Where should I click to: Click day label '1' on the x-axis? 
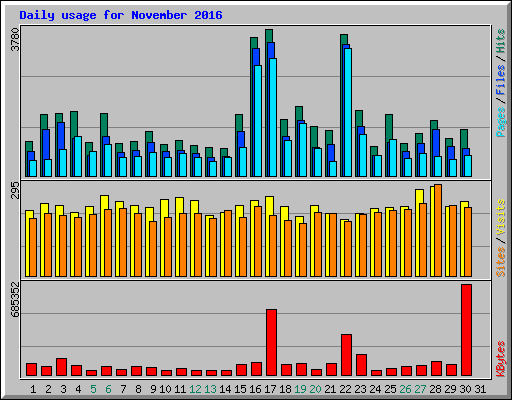pos(33,389)
